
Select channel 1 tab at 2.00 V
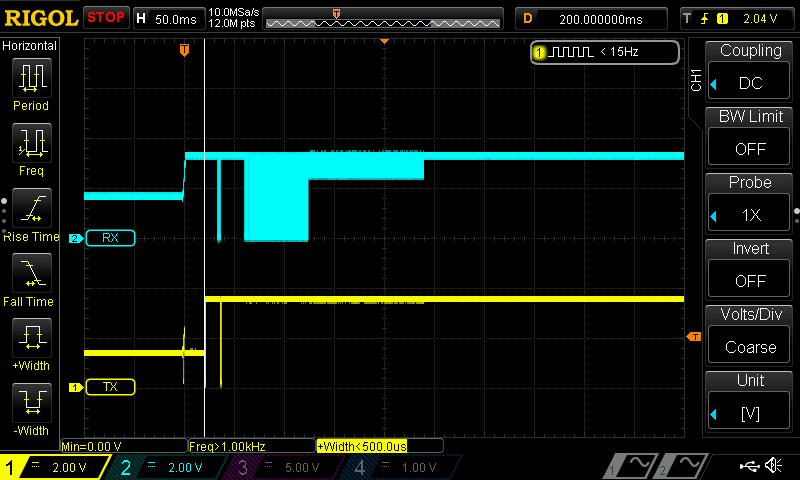coord(55,467)
